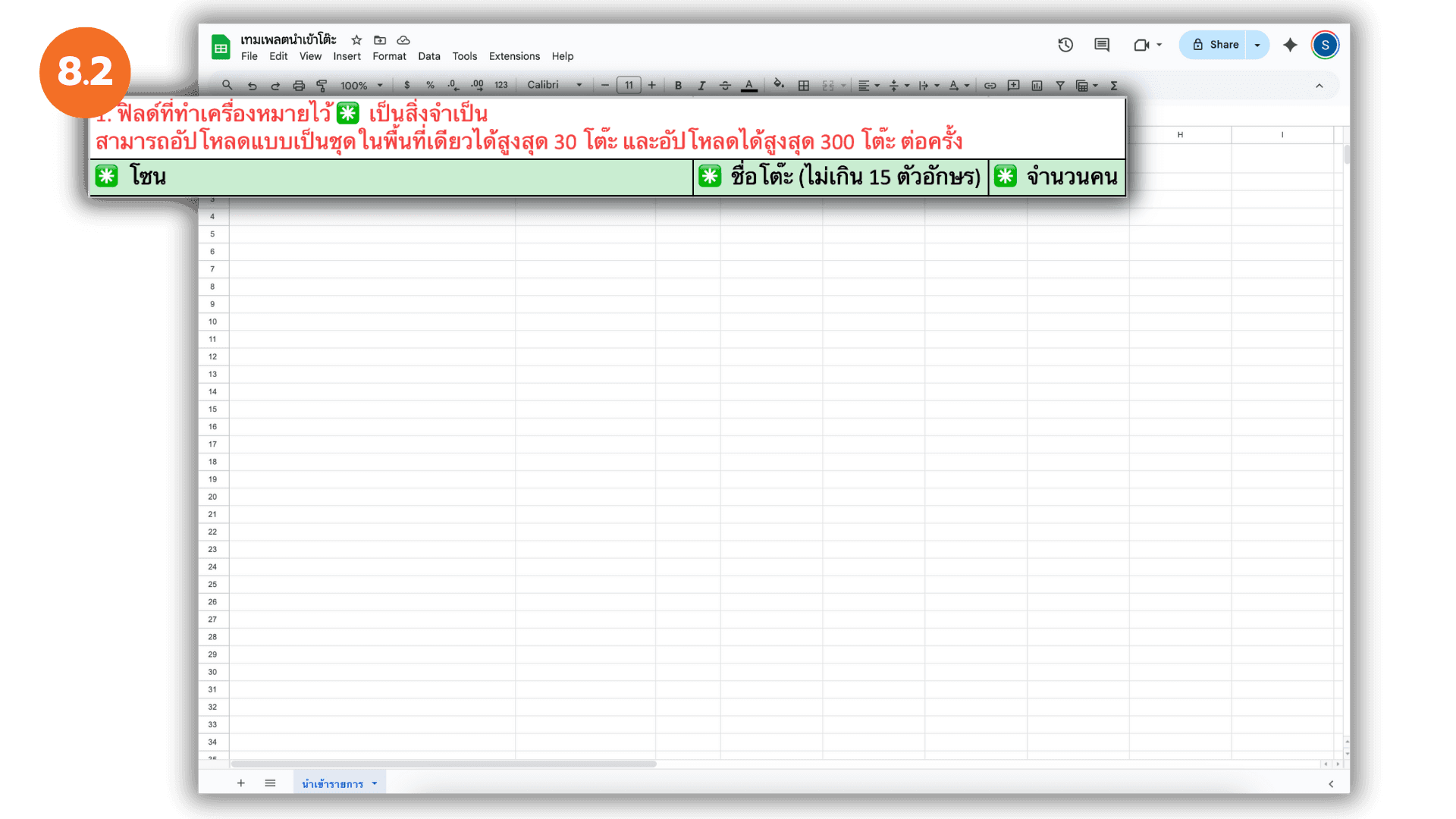Expand the Share button dropdown arrow

pyautogui.click(x=1257, y=45)
